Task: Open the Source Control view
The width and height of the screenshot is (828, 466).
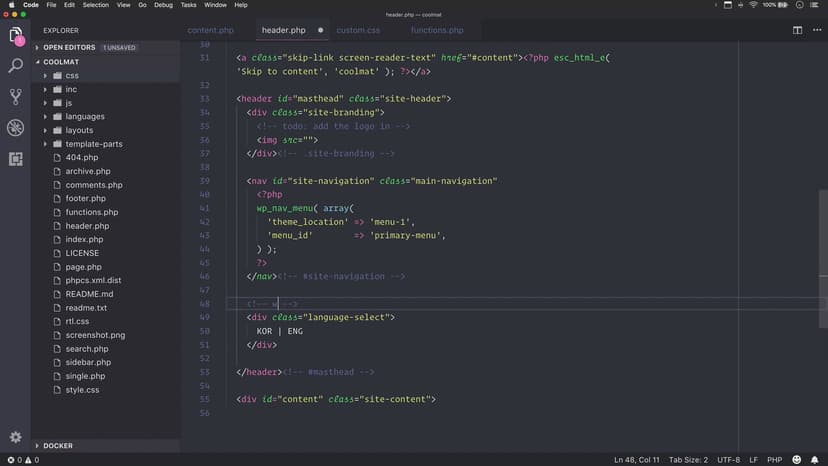Action: 16,97
